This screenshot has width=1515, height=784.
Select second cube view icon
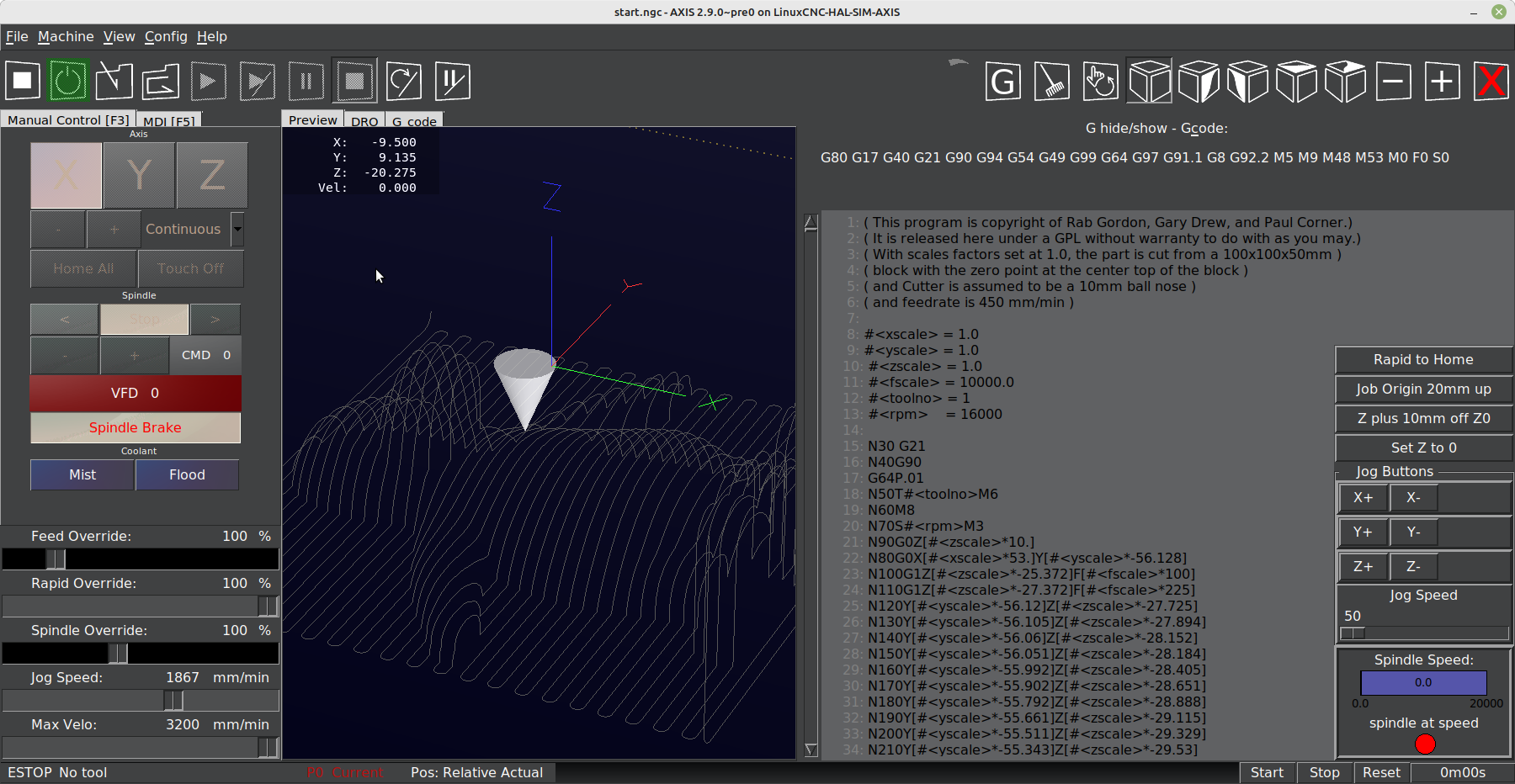(1199, 82)
